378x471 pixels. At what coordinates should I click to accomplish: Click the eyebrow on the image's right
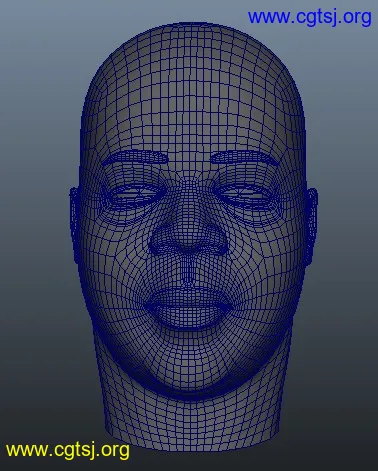coord(244,157)
